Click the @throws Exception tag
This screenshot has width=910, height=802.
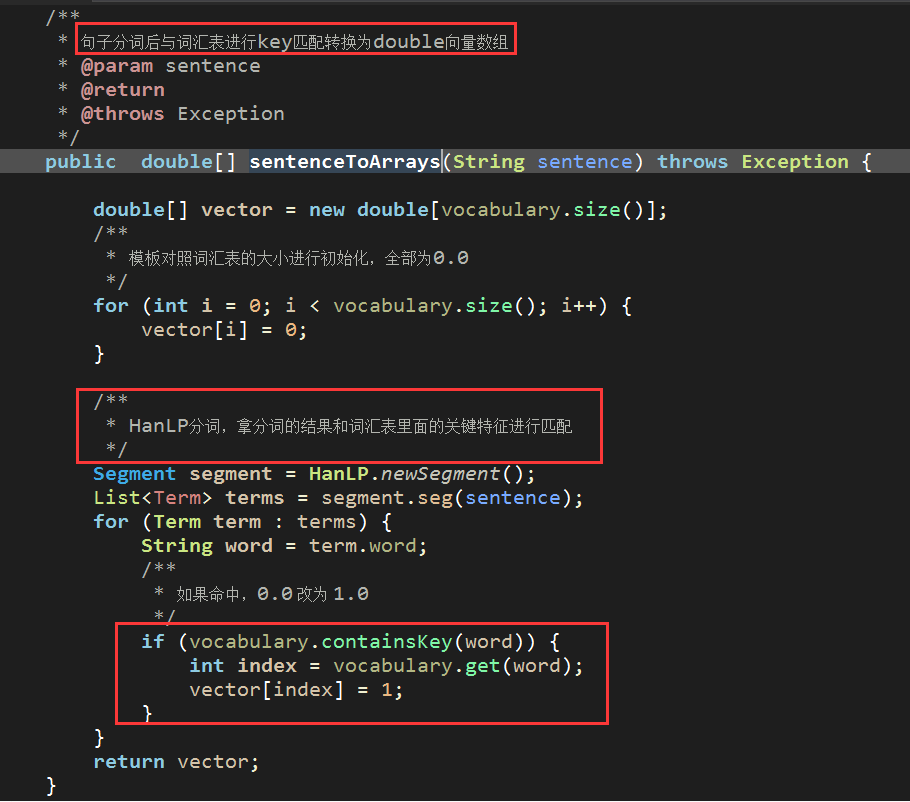point(182,114)
